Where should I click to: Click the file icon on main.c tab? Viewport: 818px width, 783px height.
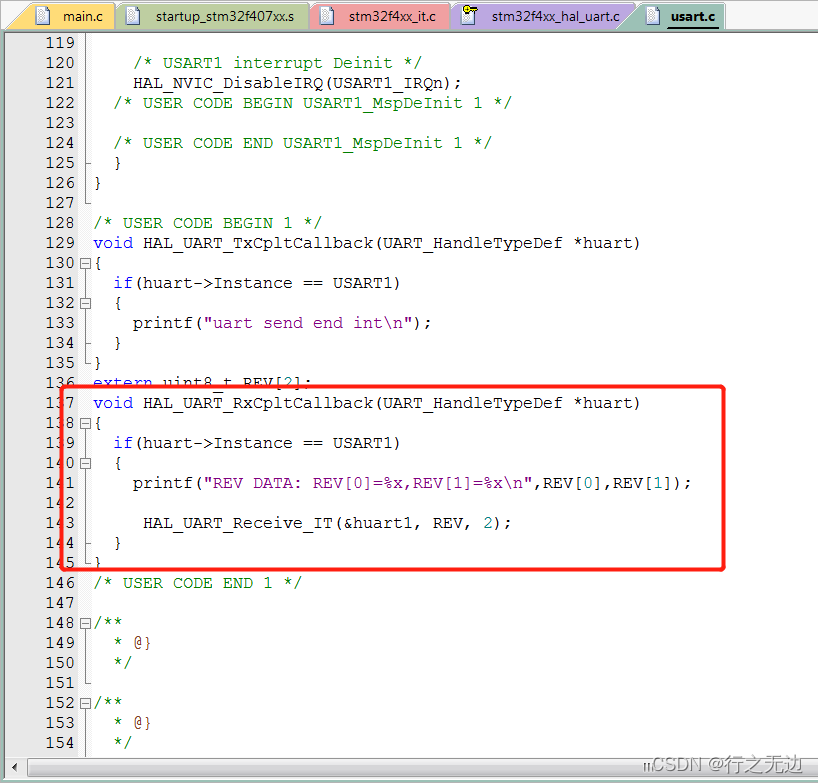coord(43,16)
